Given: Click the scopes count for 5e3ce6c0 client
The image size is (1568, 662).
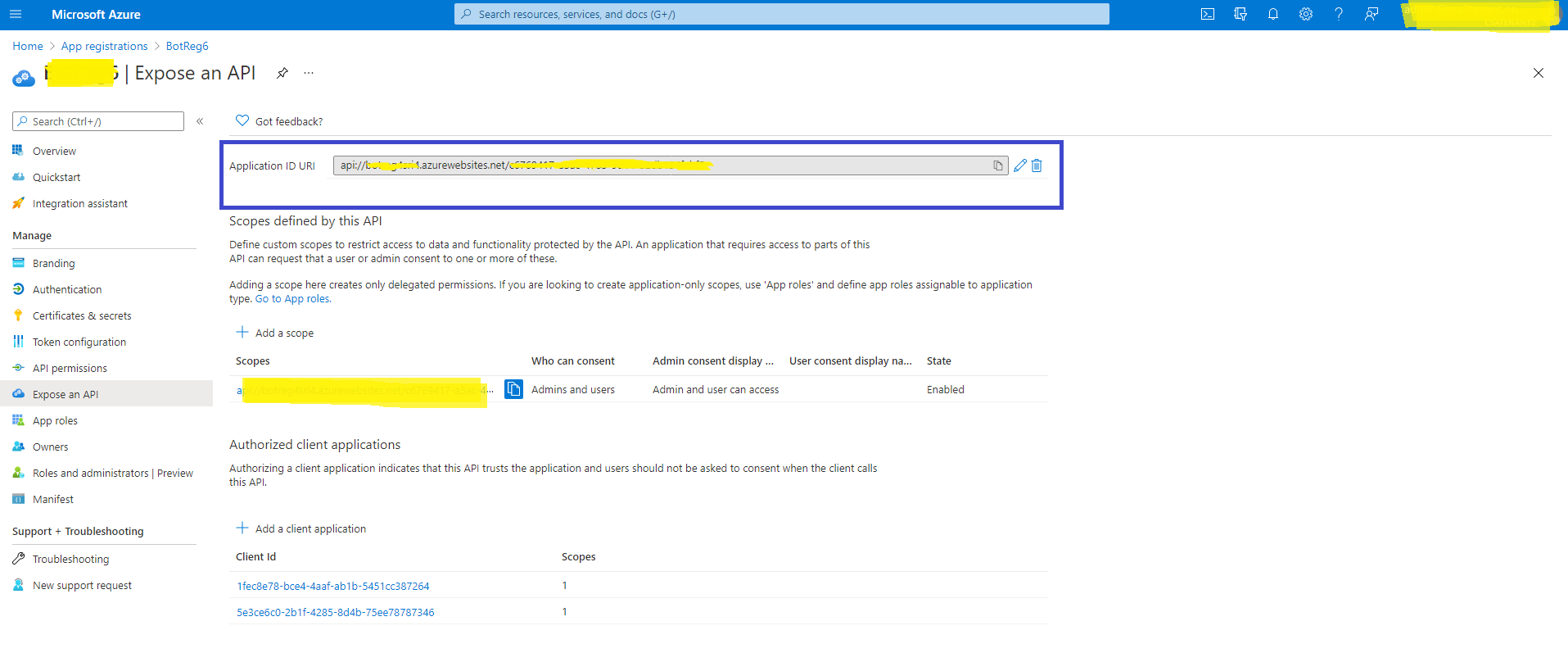Looking at the screenshot, I should [565, 611].
